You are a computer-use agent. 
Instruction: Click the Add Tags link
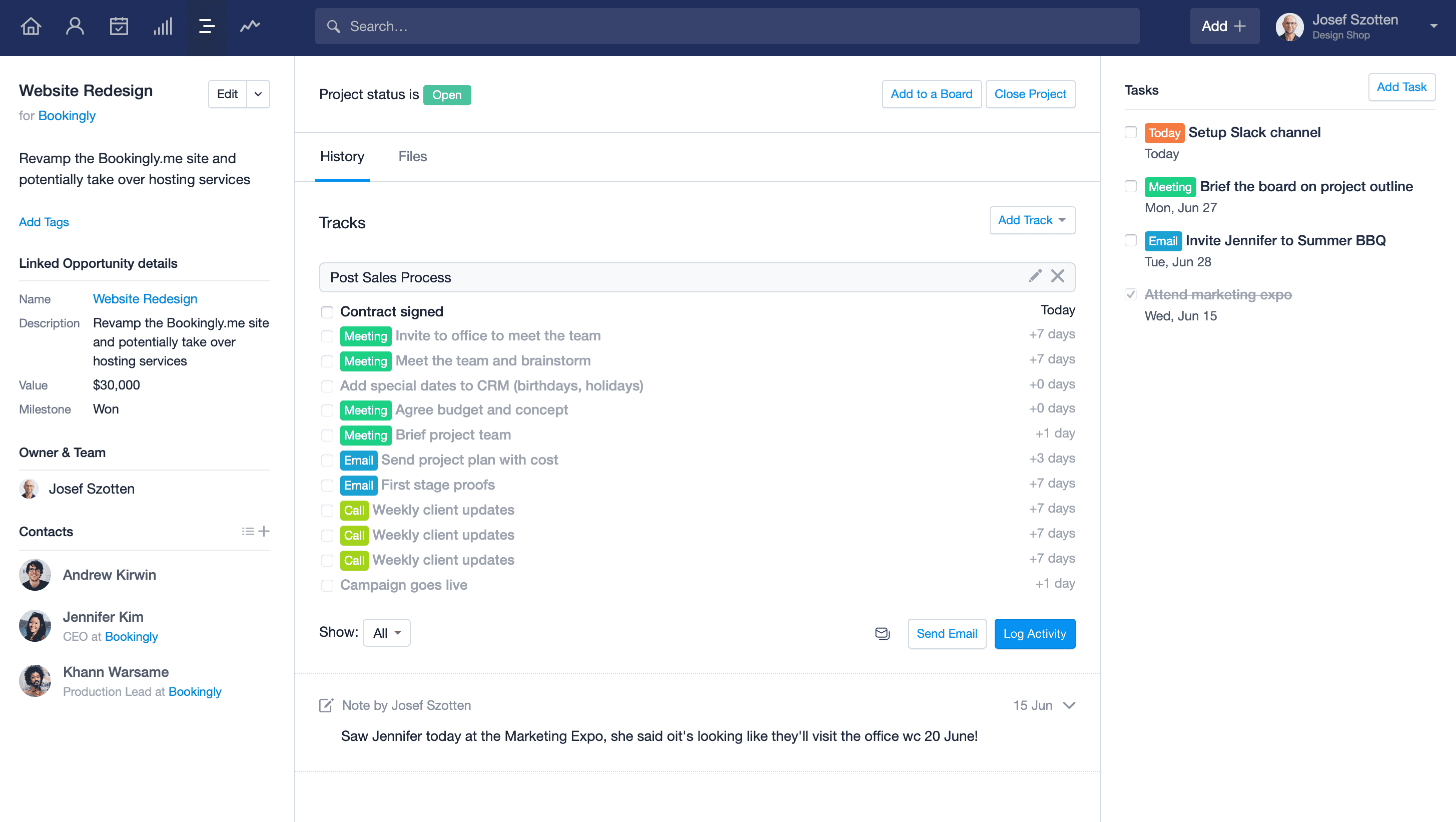[44, 222]
